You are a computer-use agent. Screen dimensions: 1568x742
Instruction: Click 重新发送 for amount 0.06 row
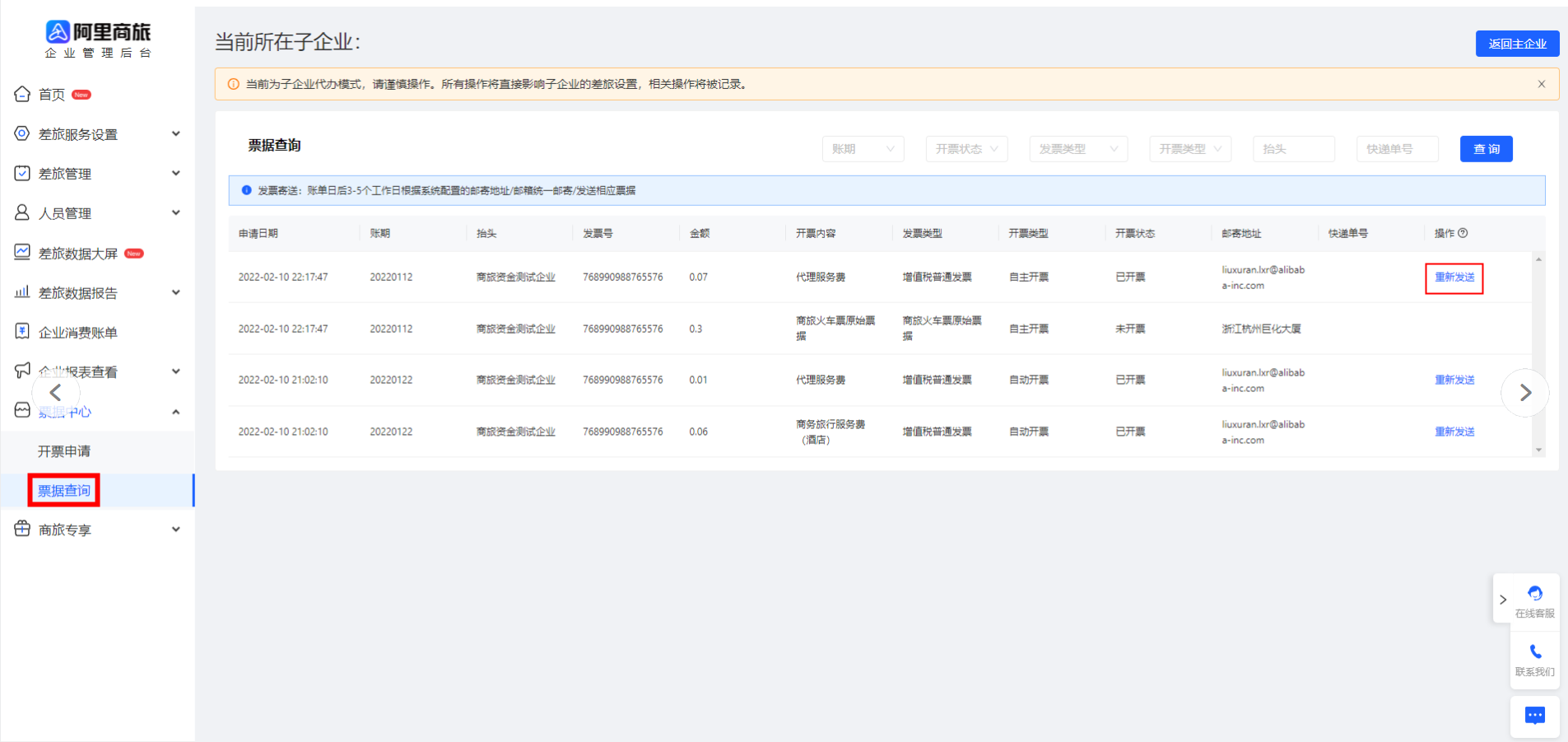(1454, 432)
